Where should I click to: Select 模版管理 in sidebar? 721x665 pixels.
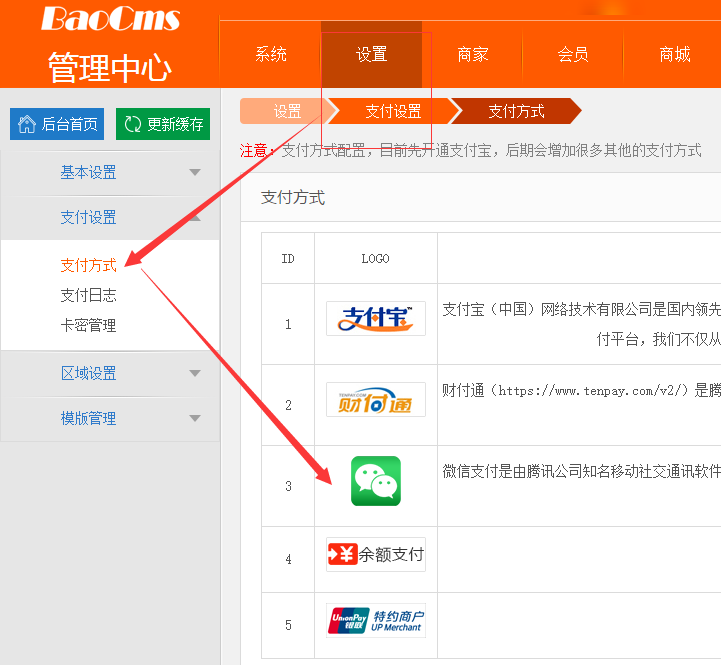tap(88, 418)
